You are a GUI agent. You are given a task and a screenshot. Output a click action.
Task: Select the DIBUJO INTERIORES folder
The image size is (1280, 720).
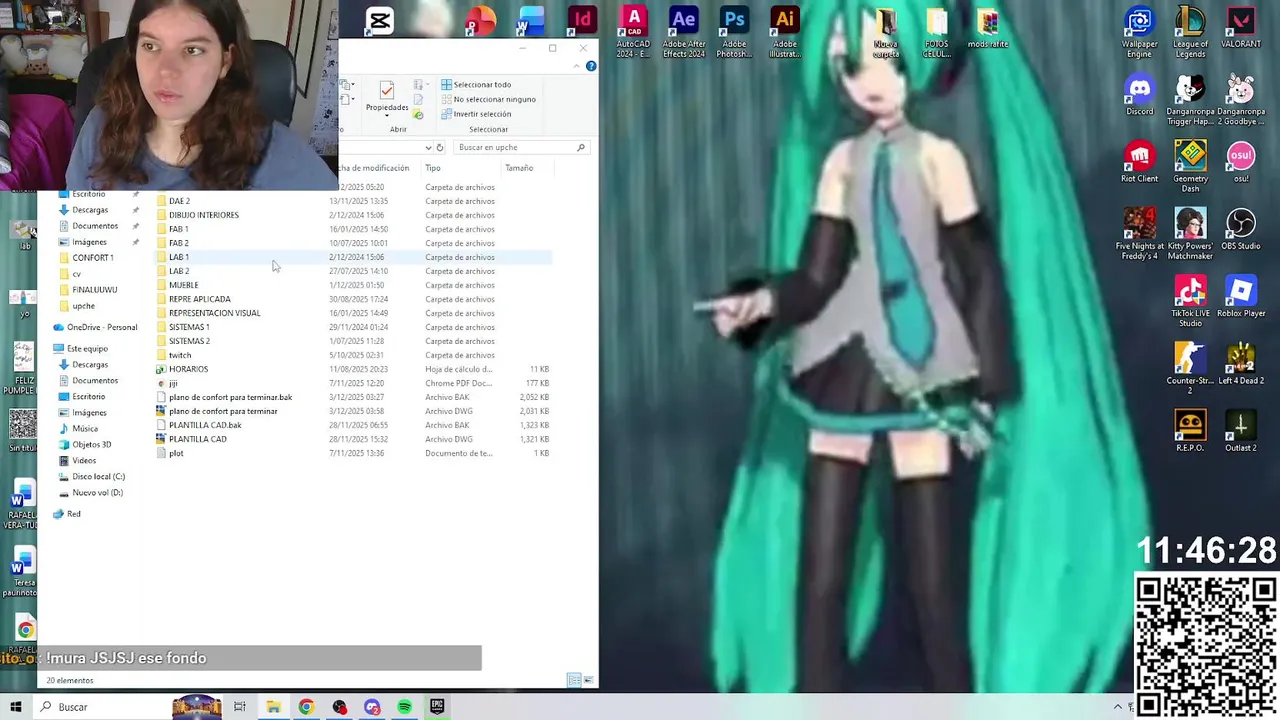pyautogui.click(x=353, y=215)
